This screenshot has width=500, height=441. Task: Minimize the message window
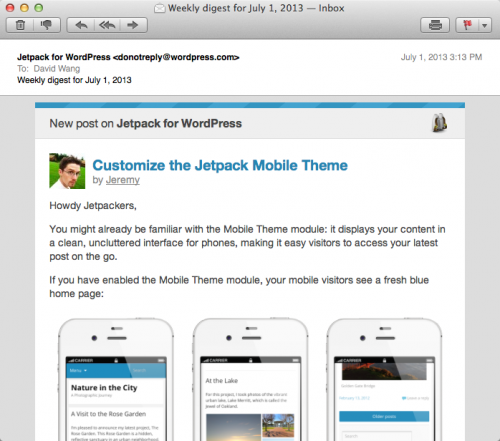pos(24,8)
